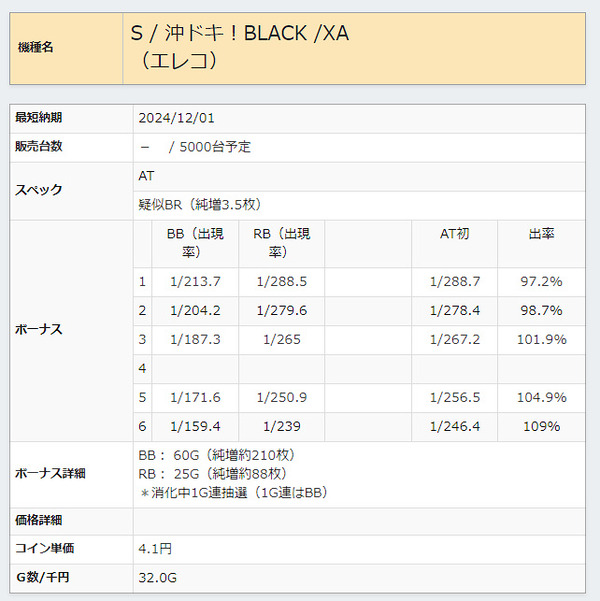Select AT初 value 1/246.4
Image resolution: width=600 pixels, height=601 pixels.
click(x=455, y=426)
